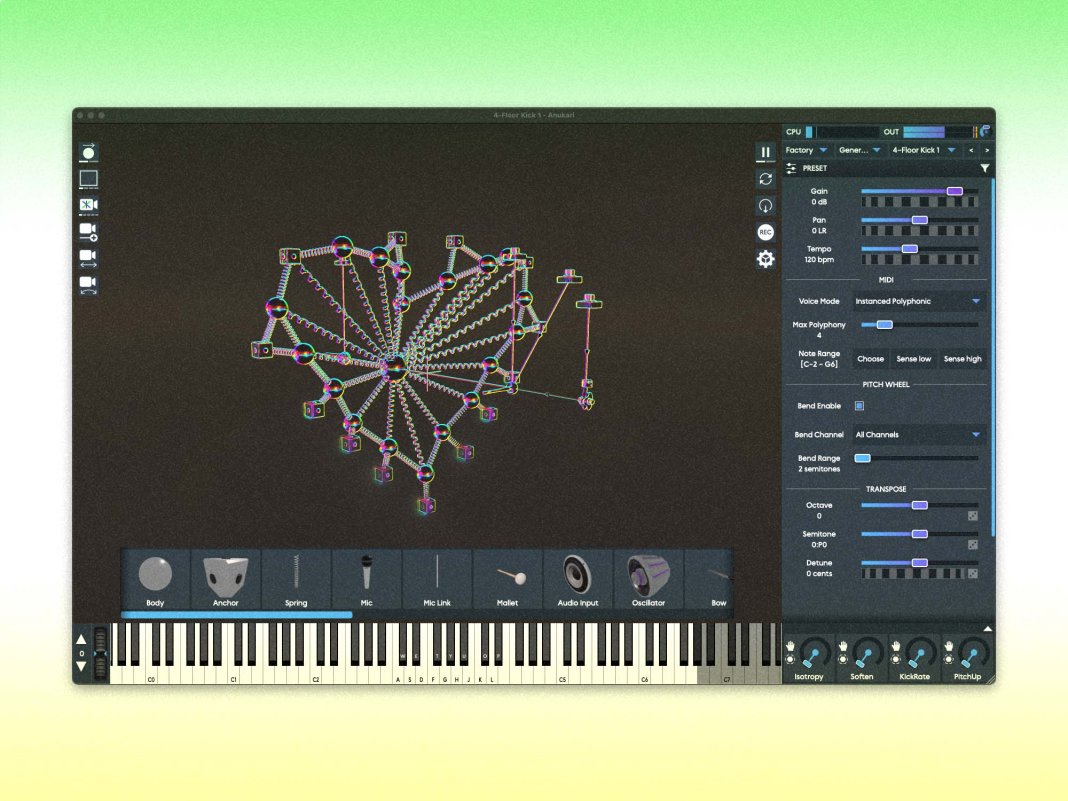Click the hand icon beside Isotropy knob
Viewport: 1068px width, 801px height.
790,646
